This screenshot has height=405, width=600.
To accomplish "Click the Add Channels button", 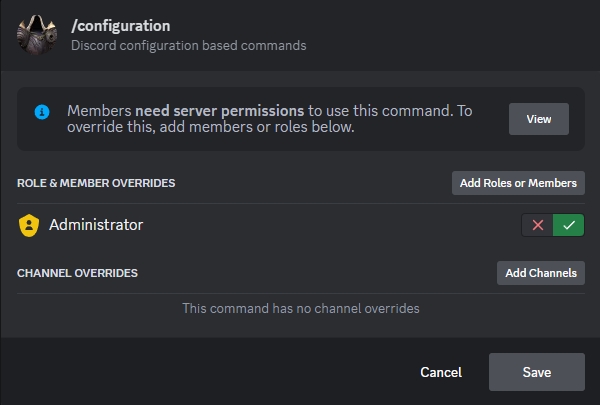I will [540, 273].
